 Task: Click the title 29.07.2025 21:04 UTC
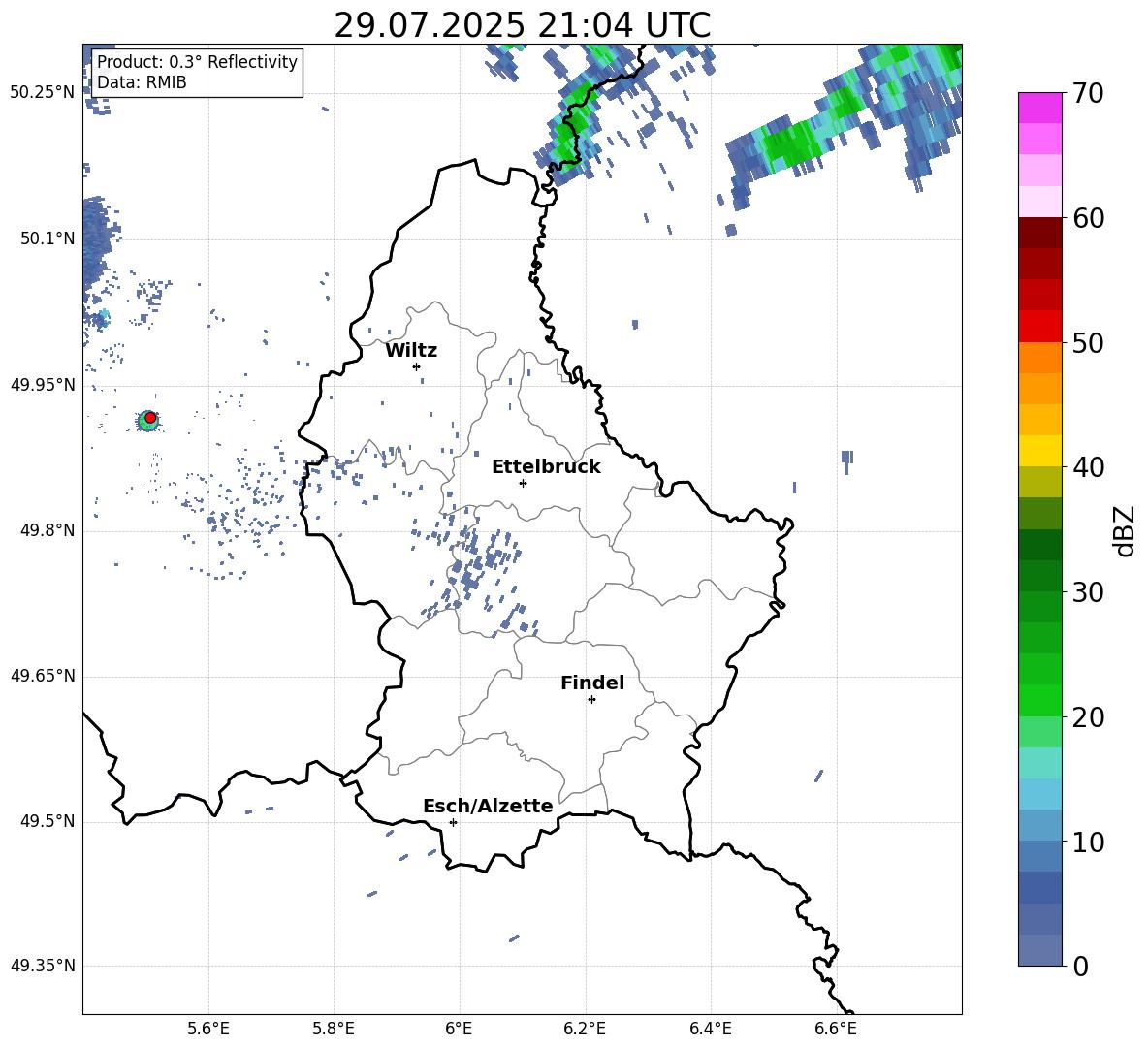coord(522,25)
